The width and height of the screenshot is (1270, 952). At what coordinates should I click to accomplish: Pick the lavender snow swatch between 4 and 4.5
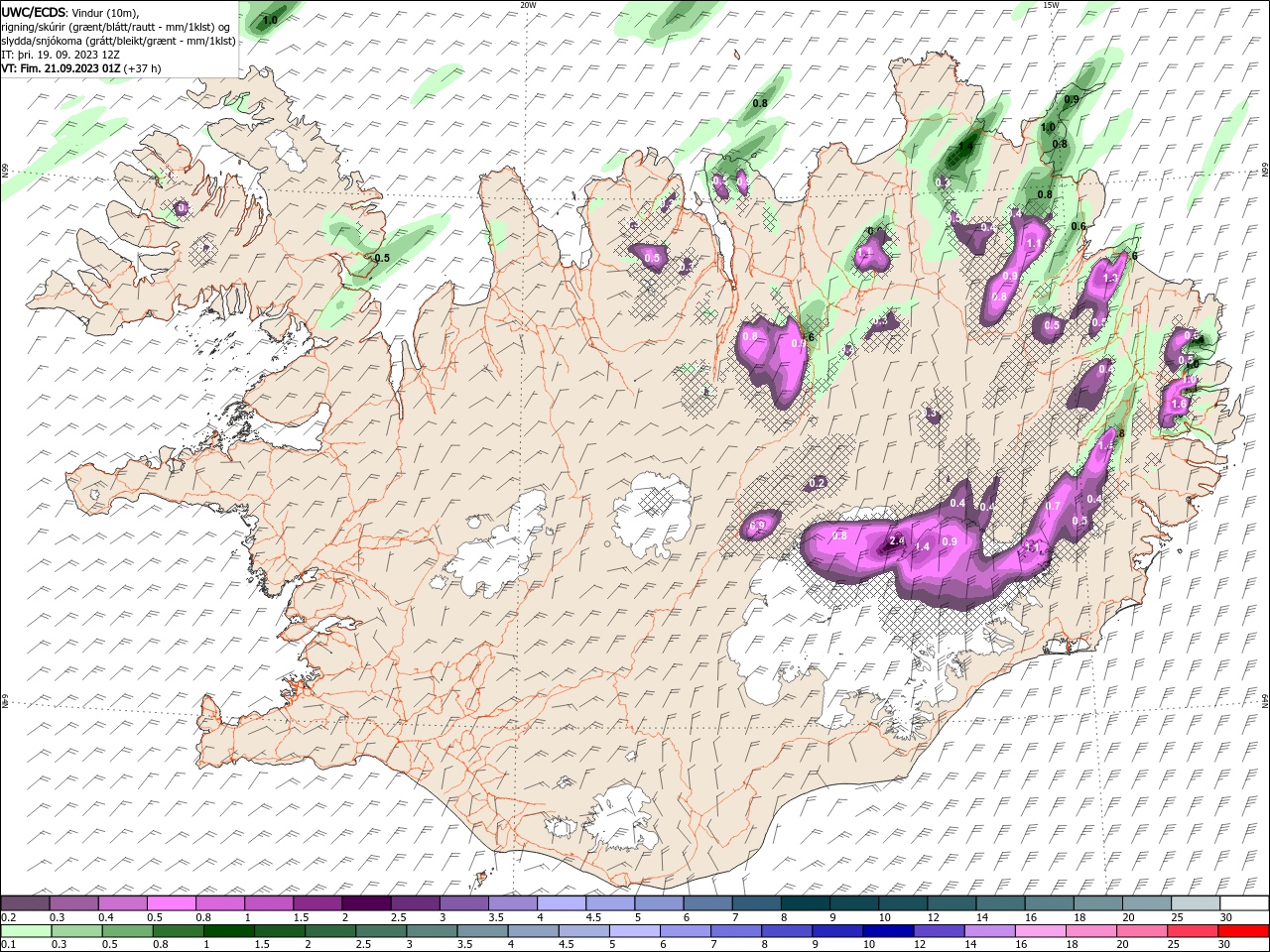pos(561,903)
